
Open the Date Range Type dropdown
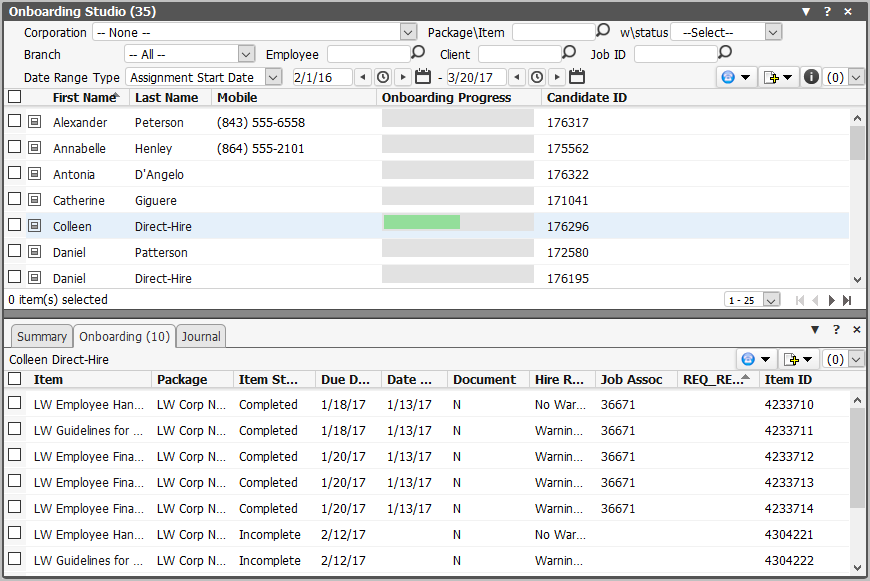coord(273,77)
